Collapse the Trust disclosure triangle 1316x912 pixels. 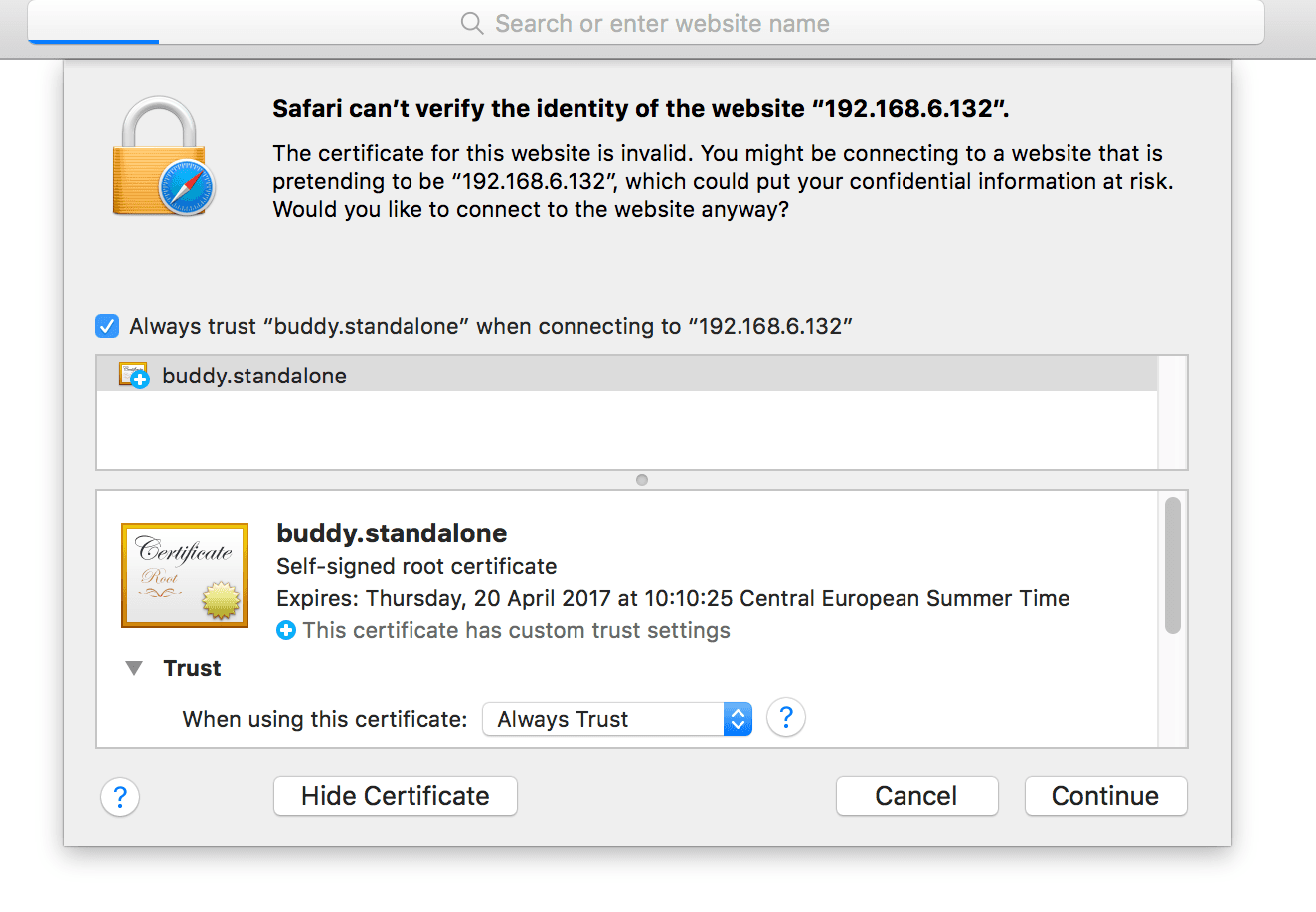(x=134, y=667)
